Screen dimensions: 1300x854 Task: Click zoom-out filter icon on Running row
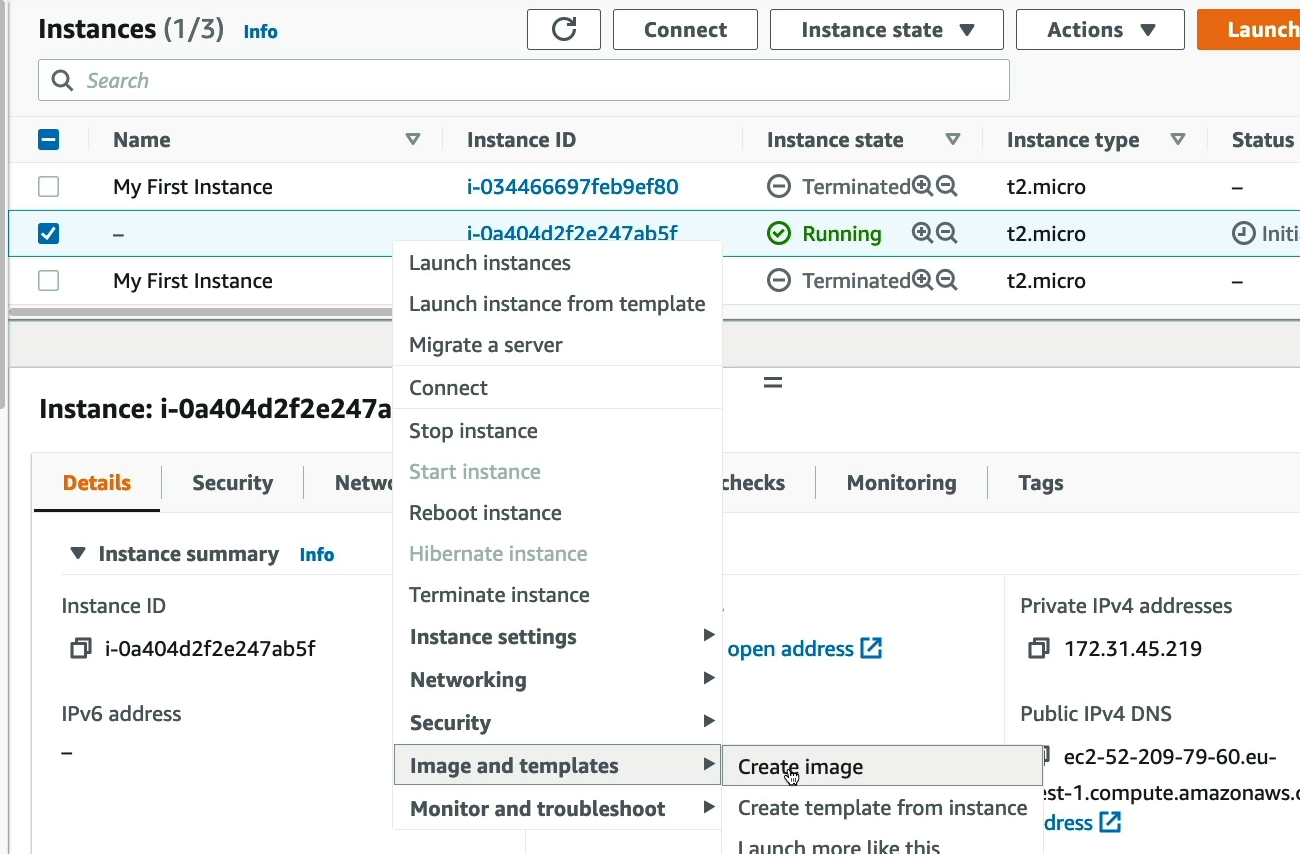(x=947, y=234)
